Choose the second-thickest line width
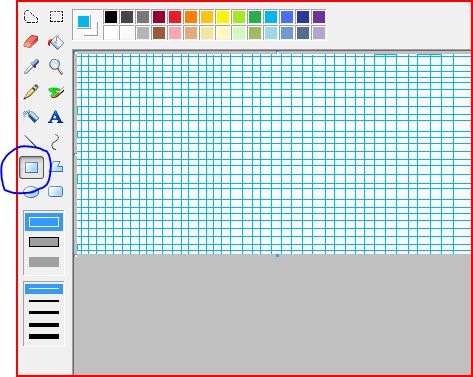 point(44,325)
